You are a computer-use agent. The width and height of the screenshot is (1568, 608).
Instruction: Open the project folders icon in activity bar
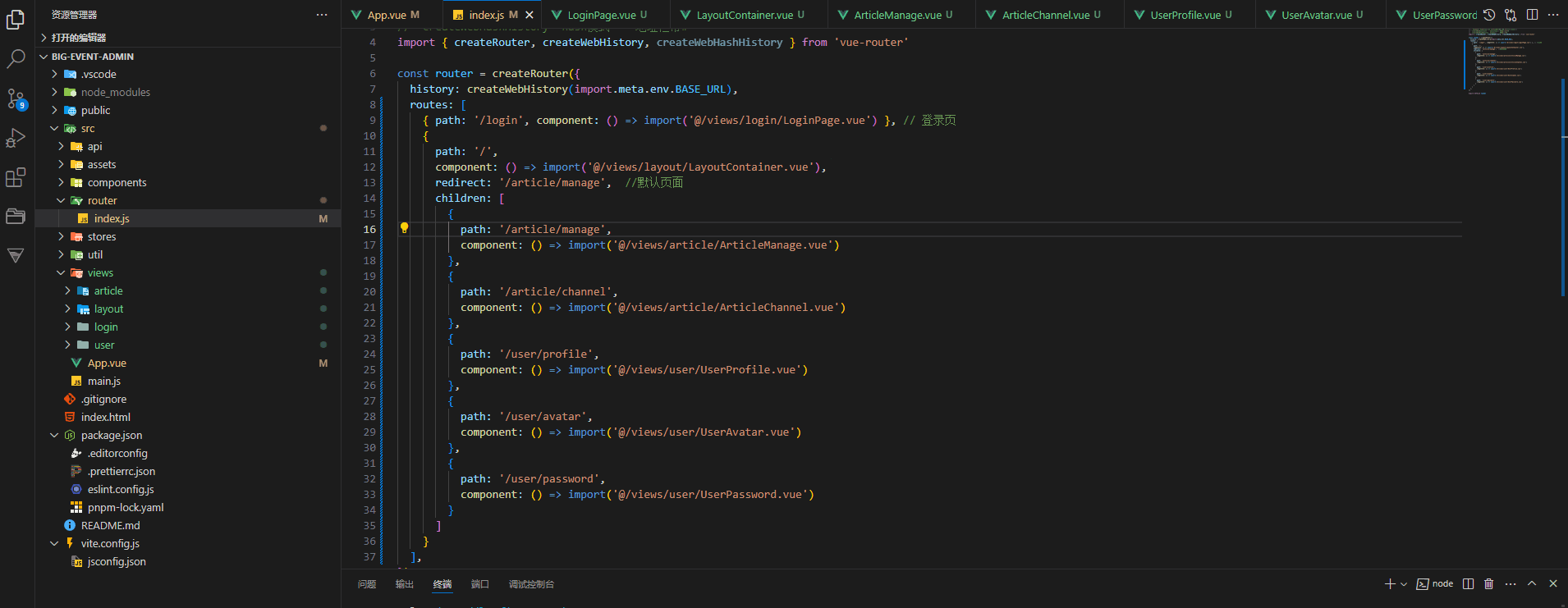(16, 217)
